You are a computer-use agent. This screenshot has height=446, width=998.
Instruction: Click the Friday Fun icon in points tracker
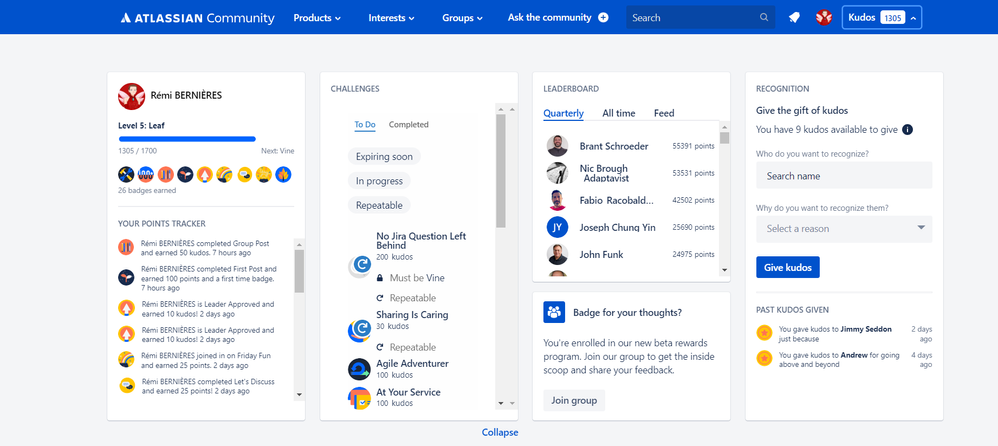coord(126,359)
